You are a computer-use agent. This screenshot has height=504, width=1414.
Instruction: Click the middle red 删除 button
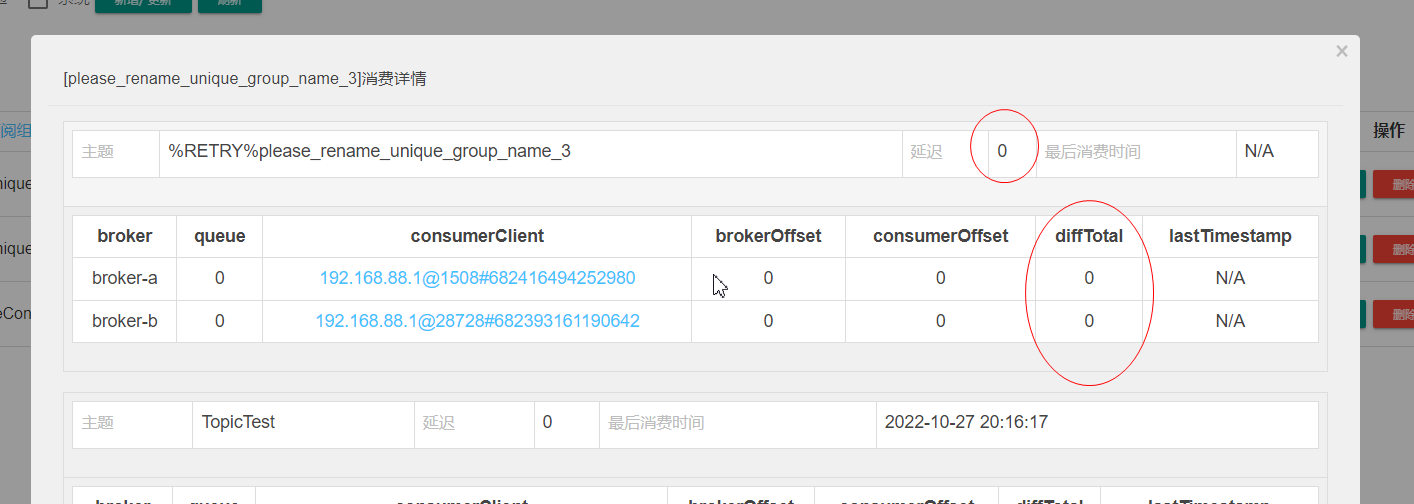[x=1393, y=249]
